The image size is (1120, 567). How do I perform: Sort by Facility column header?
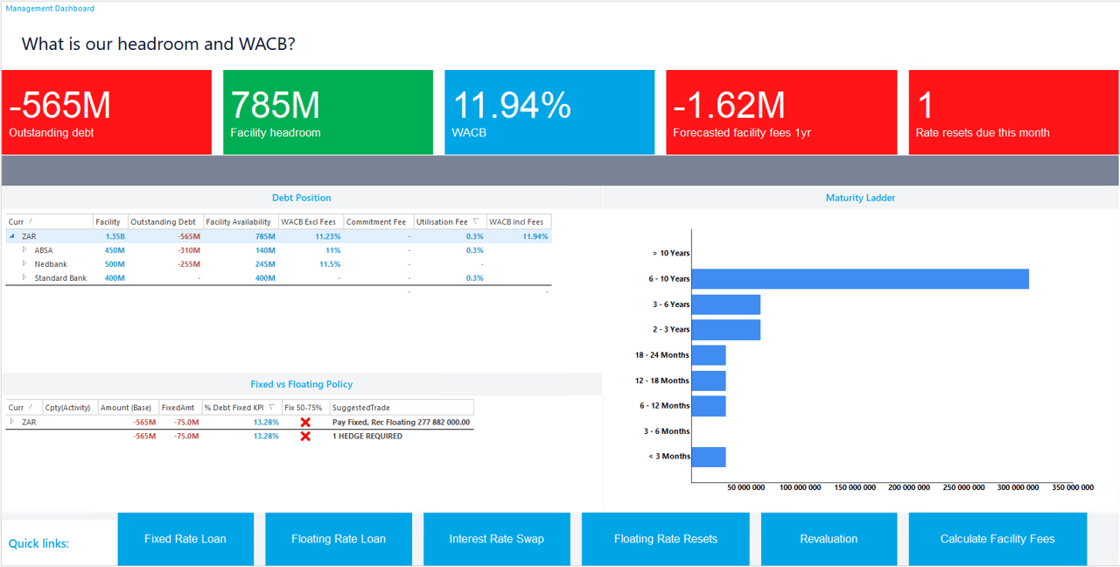click(x=110, y=222)
